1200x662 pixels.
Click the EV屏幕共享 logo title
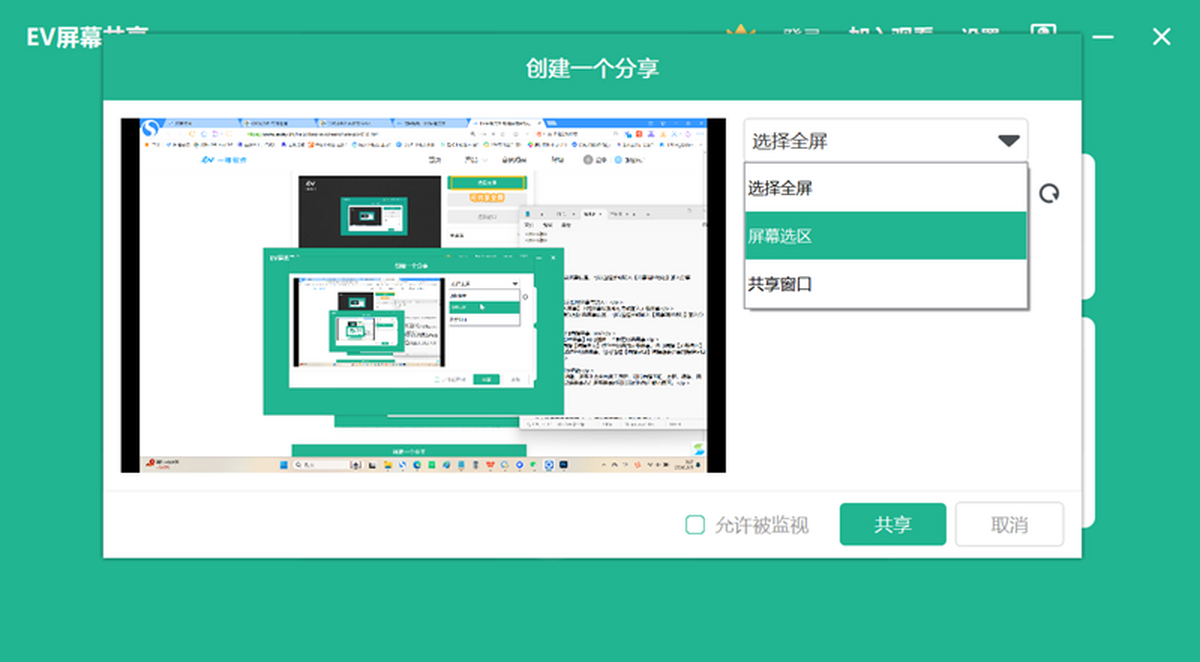click(87, 36)
